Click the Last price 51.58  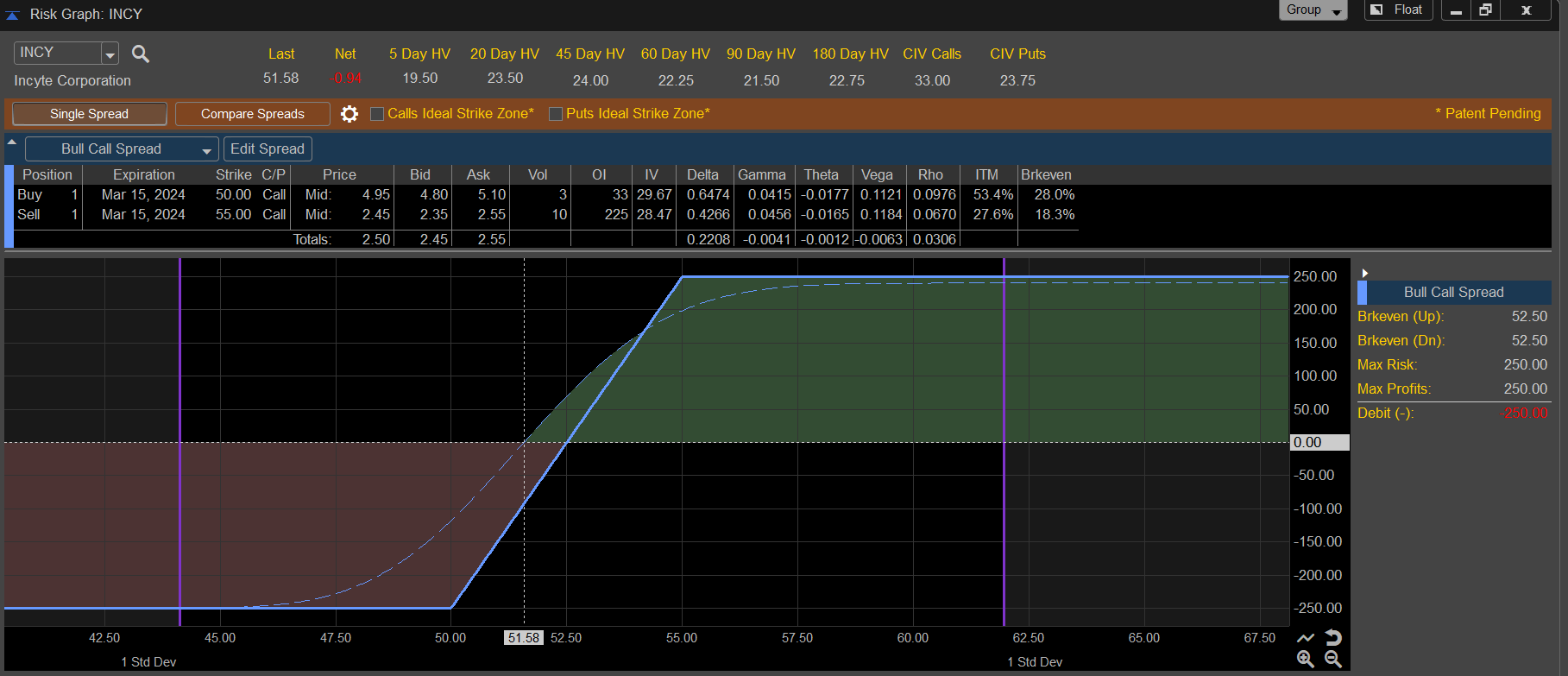click(281, 78)
